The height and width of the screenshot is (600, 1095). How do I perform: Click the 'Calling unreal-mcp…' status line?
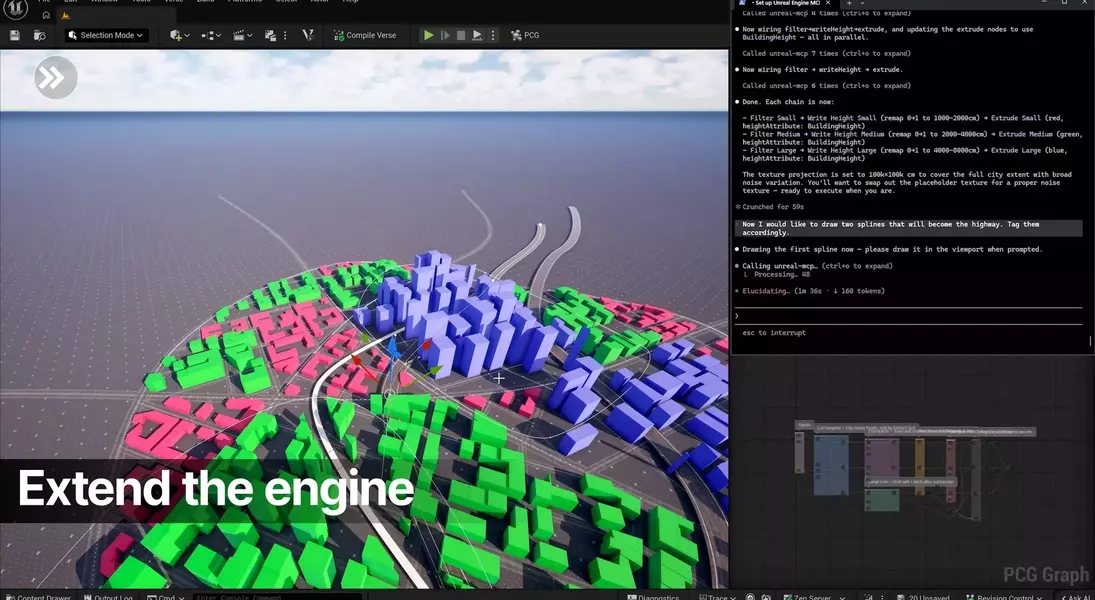(x=816, y=265)
